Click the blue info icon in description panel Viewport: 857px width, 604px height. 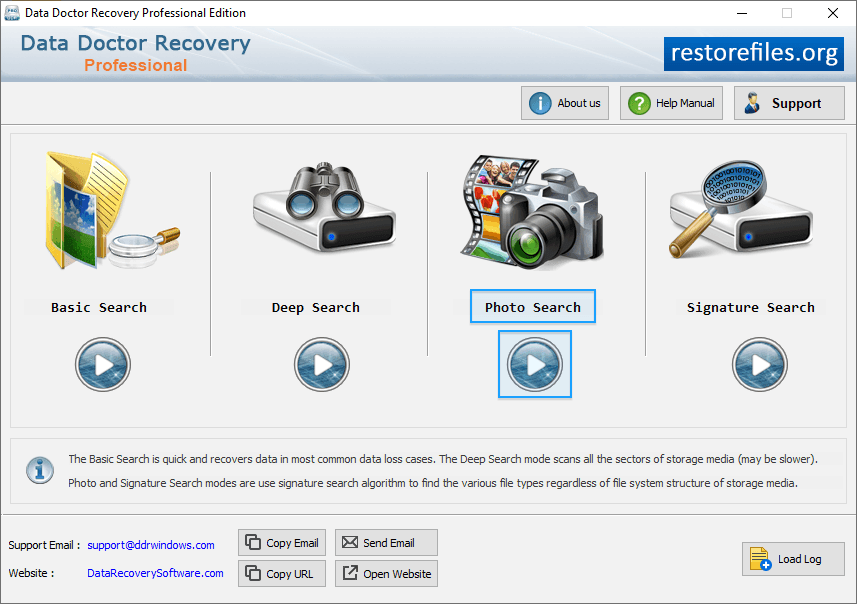[x=40, y=470]
